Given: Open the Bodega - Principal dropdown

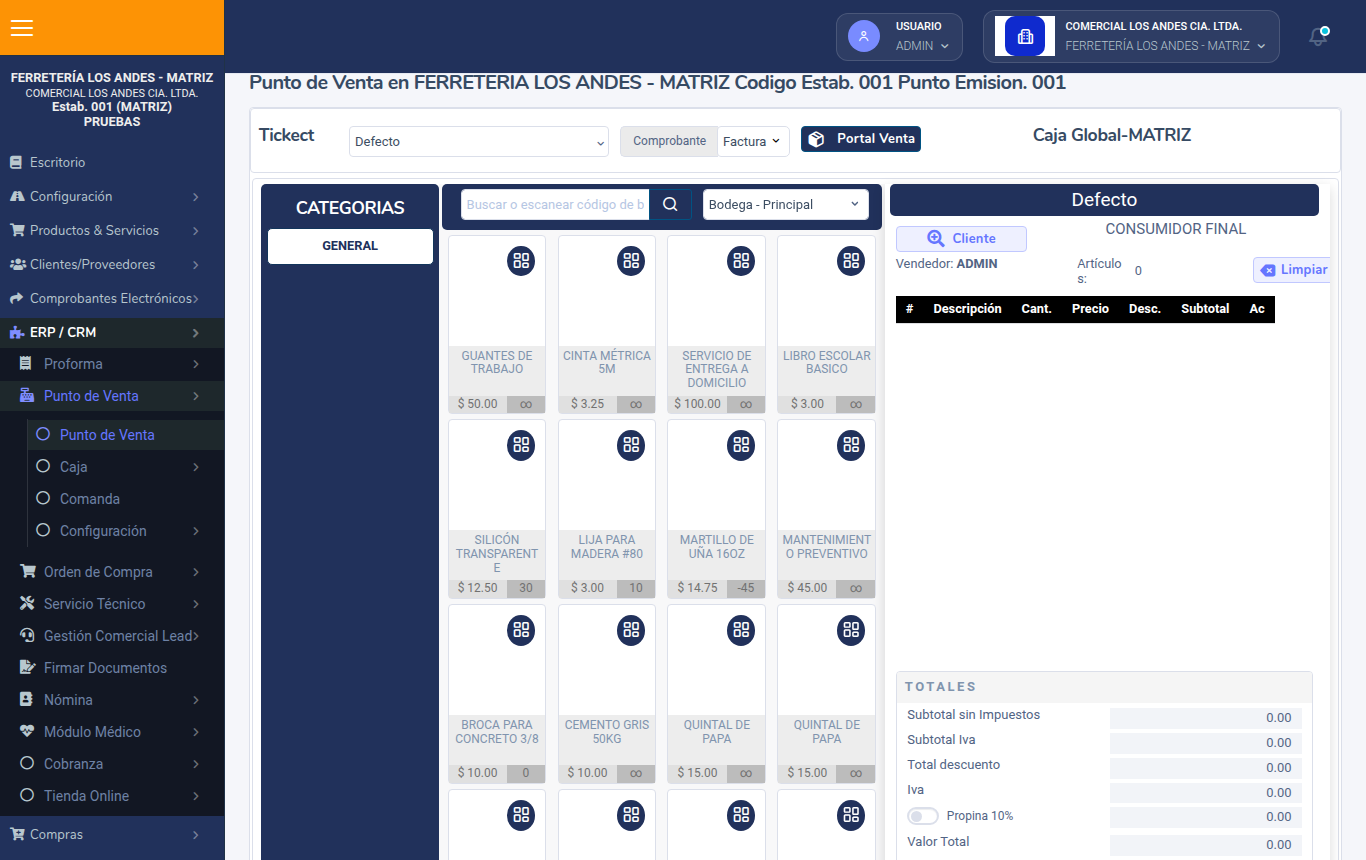Looking at the screenshot, I should pyautogui.click(x=786, y=204).
